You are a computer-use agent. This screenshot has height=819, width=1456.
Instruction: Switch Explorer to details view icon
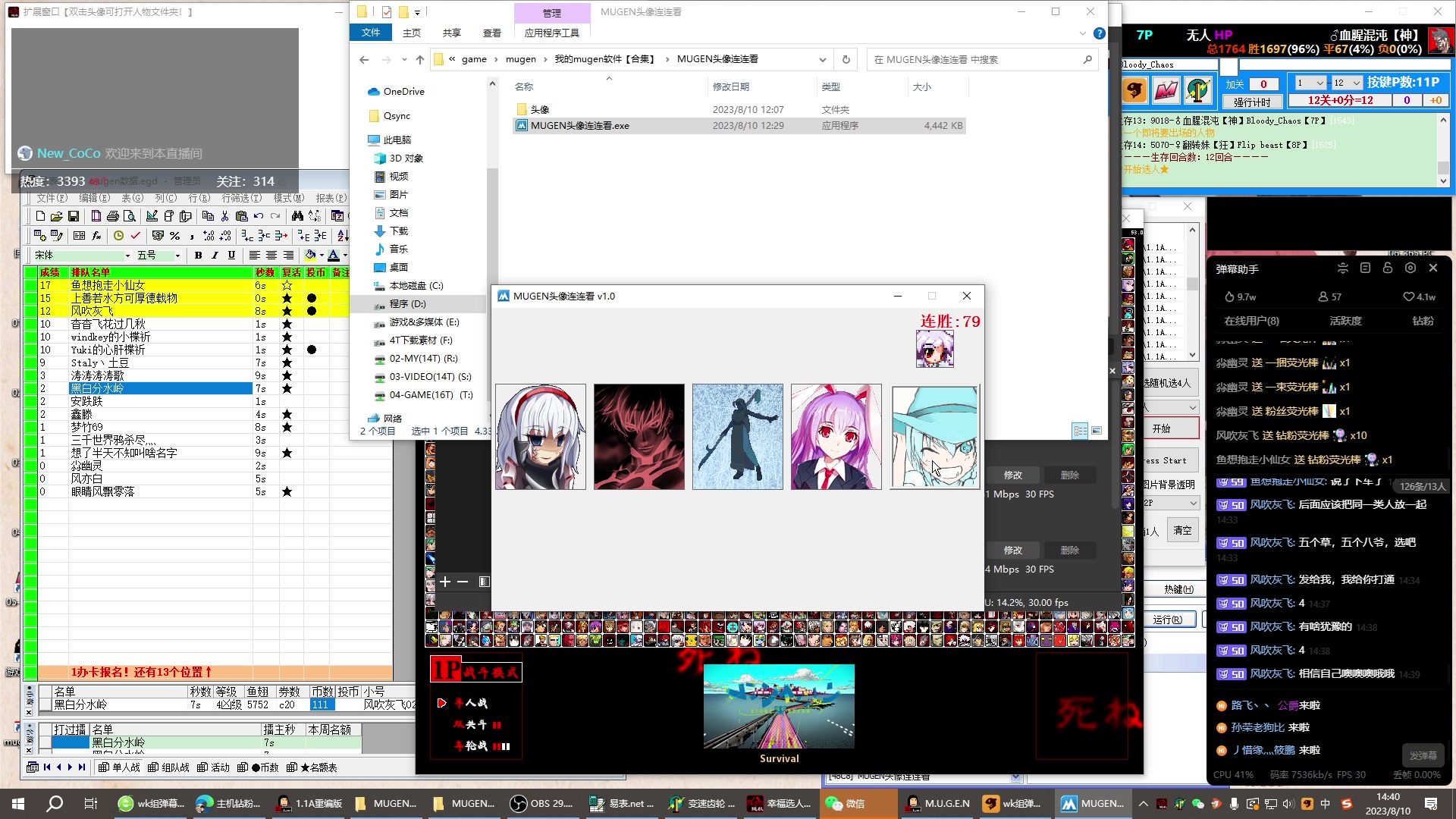[1081, 431]
